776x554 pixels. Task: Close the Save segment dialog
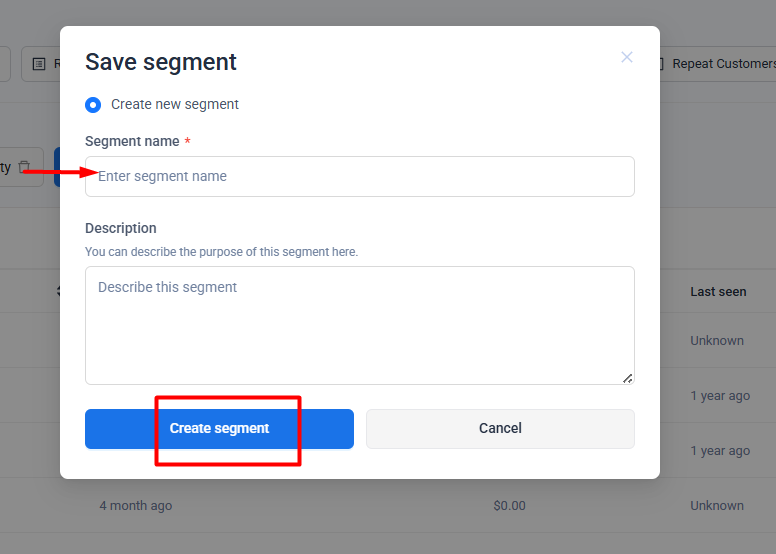coord(627,58)
